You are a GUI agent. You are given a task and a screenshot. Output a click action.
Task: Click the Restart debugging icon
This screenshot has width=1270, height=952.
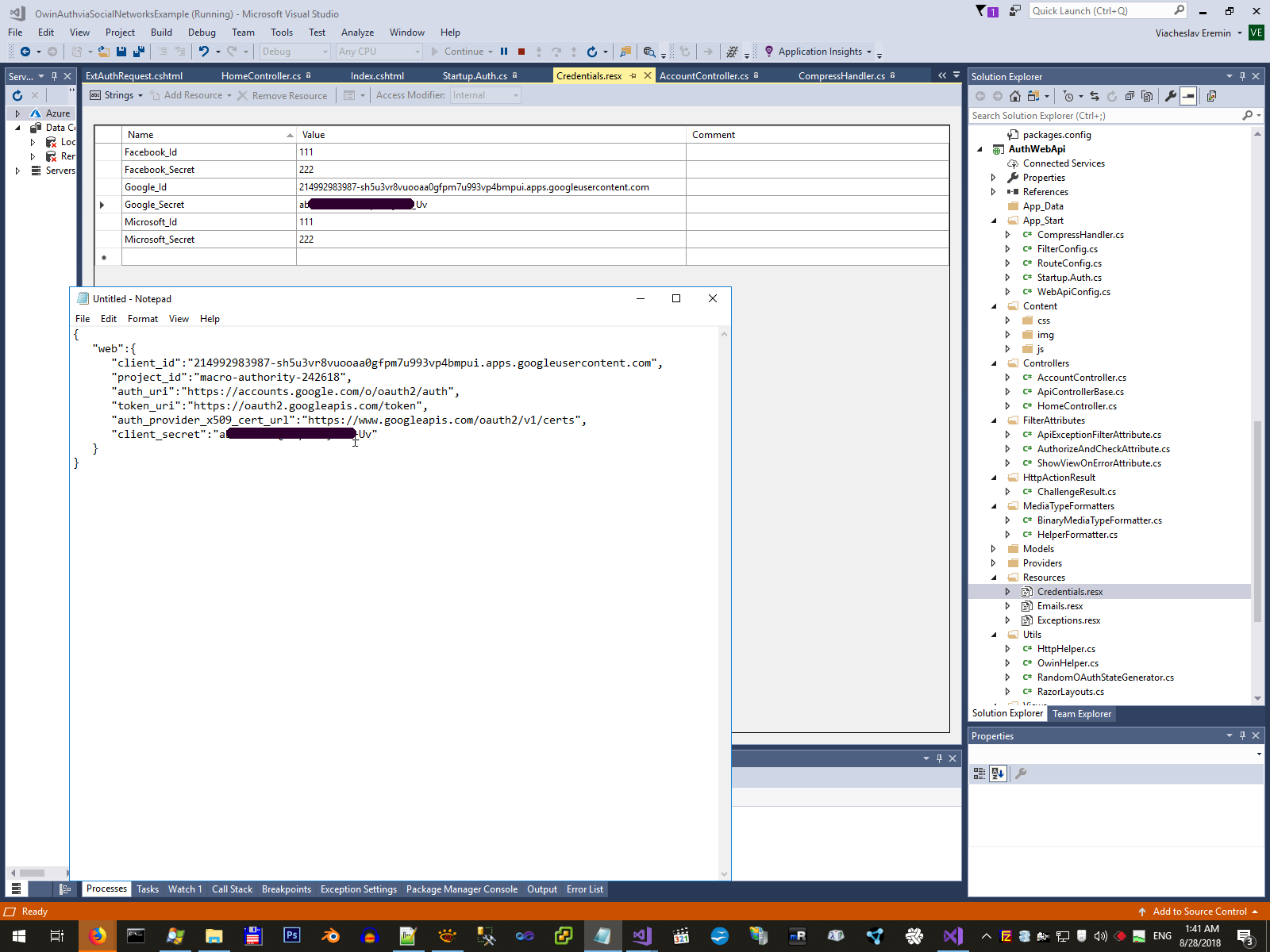[591, 52]
